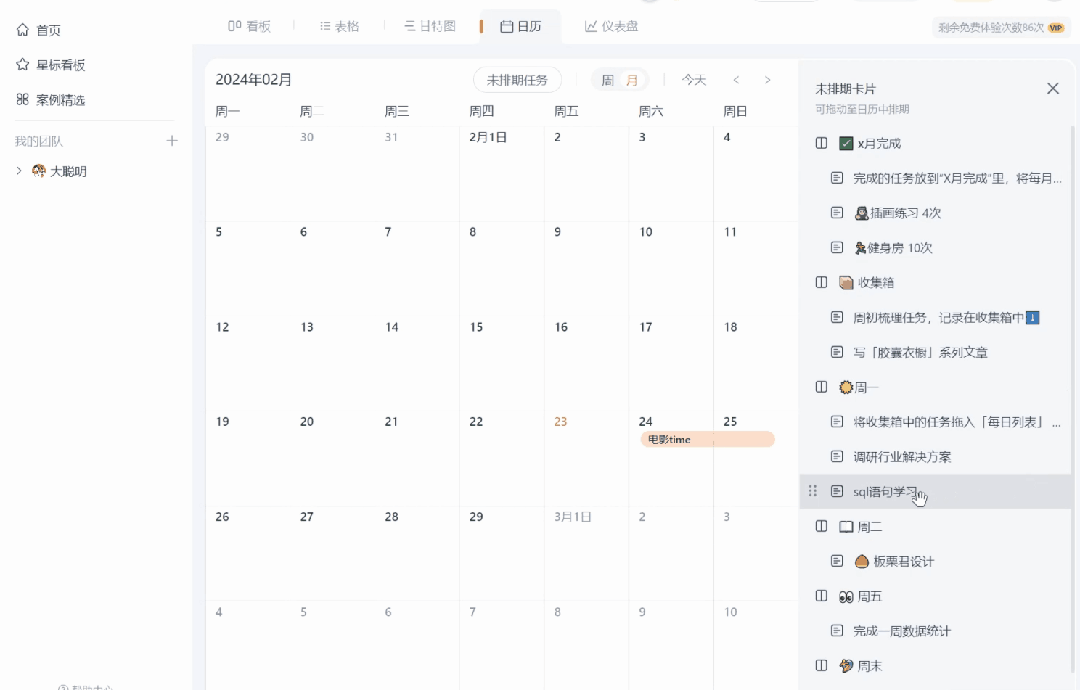
Task: Select the month view 月 toggle
Action: click(632, 80)
